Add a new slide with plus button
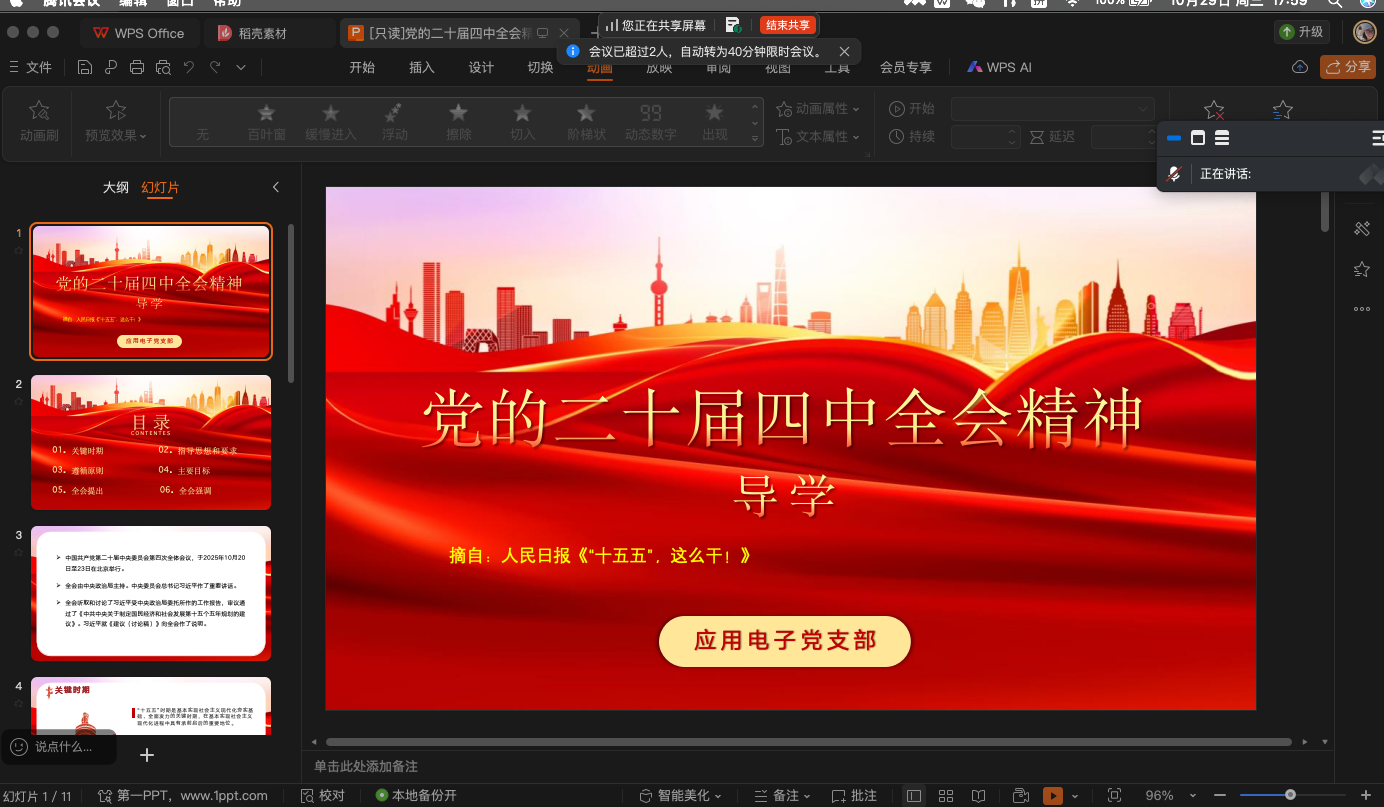 (147, 755)
